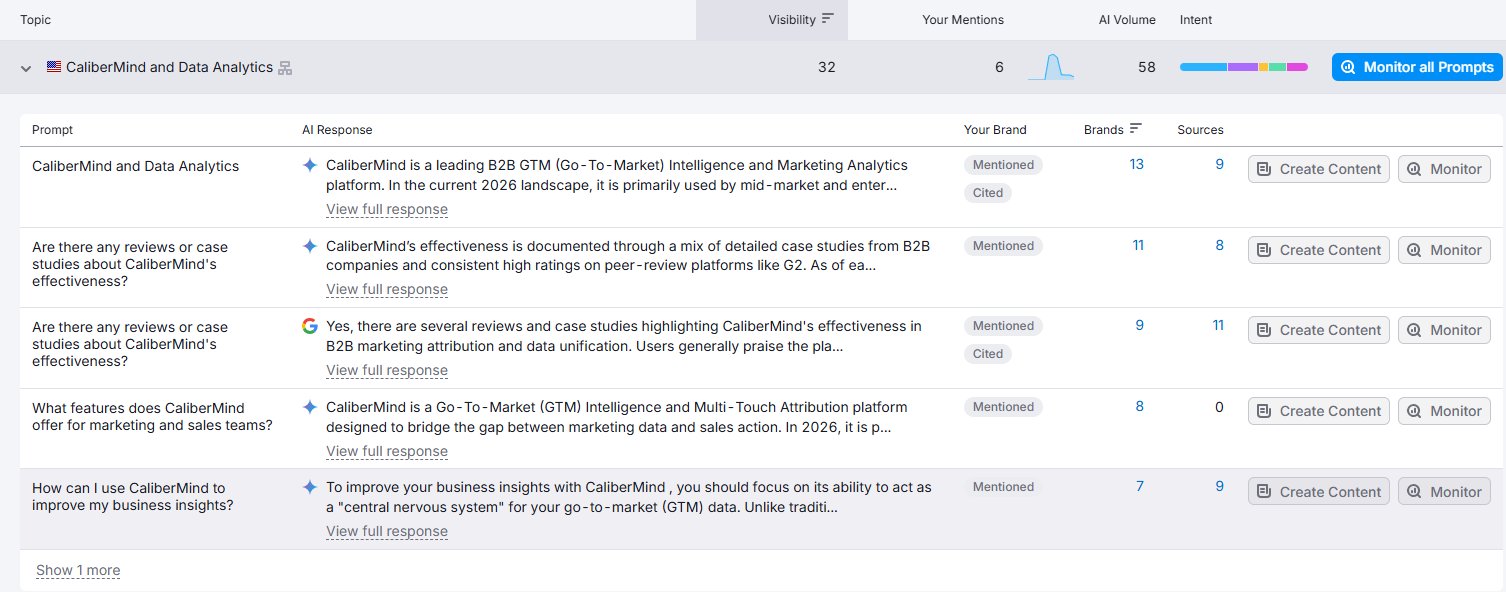View full response for 'CaliberMind and Data Analytics' prompt
Viewport: 1506px width, 592px height.
pos(387,209)
